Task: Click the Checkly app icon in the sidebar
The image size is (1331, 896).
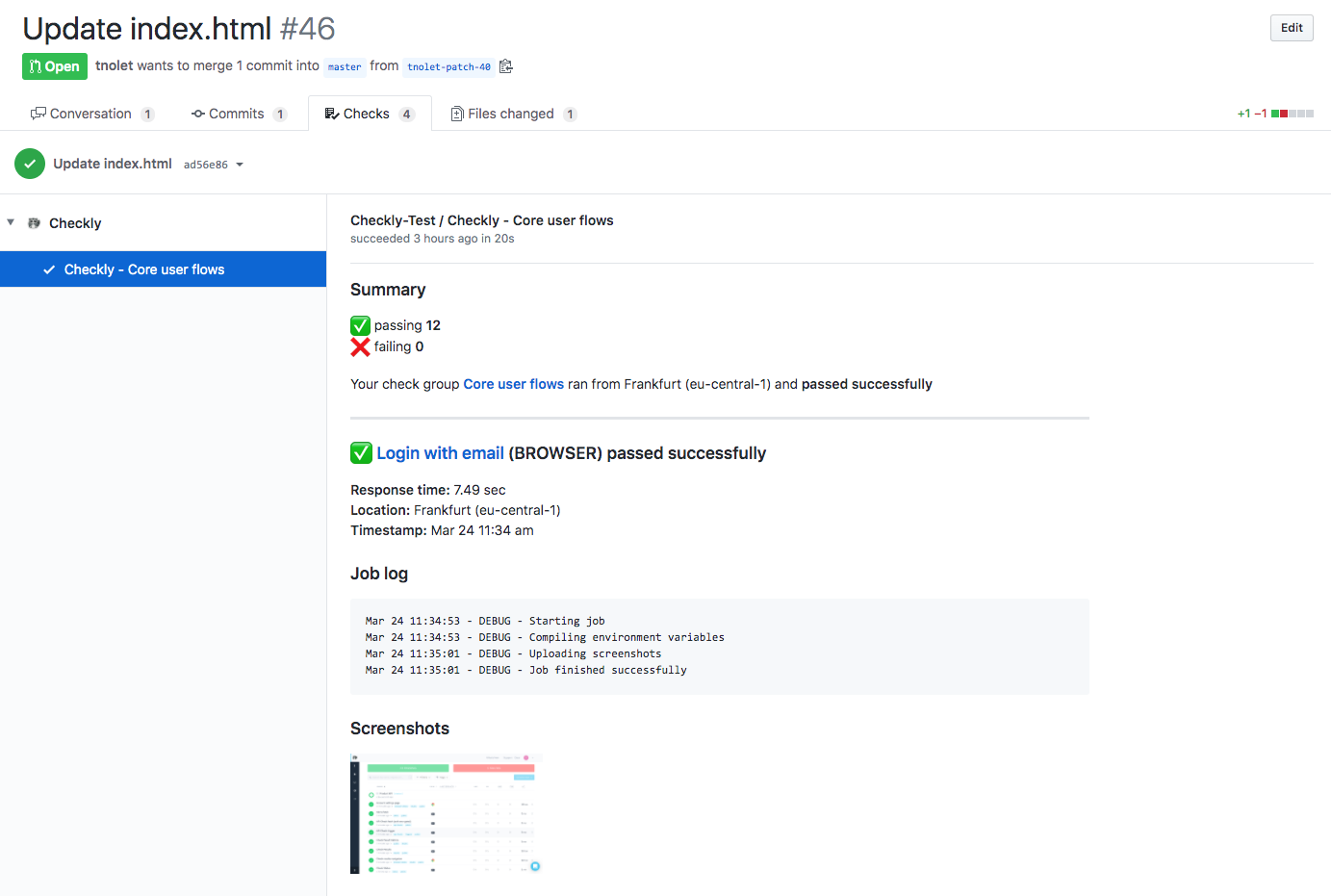Action: click(35, 222)
